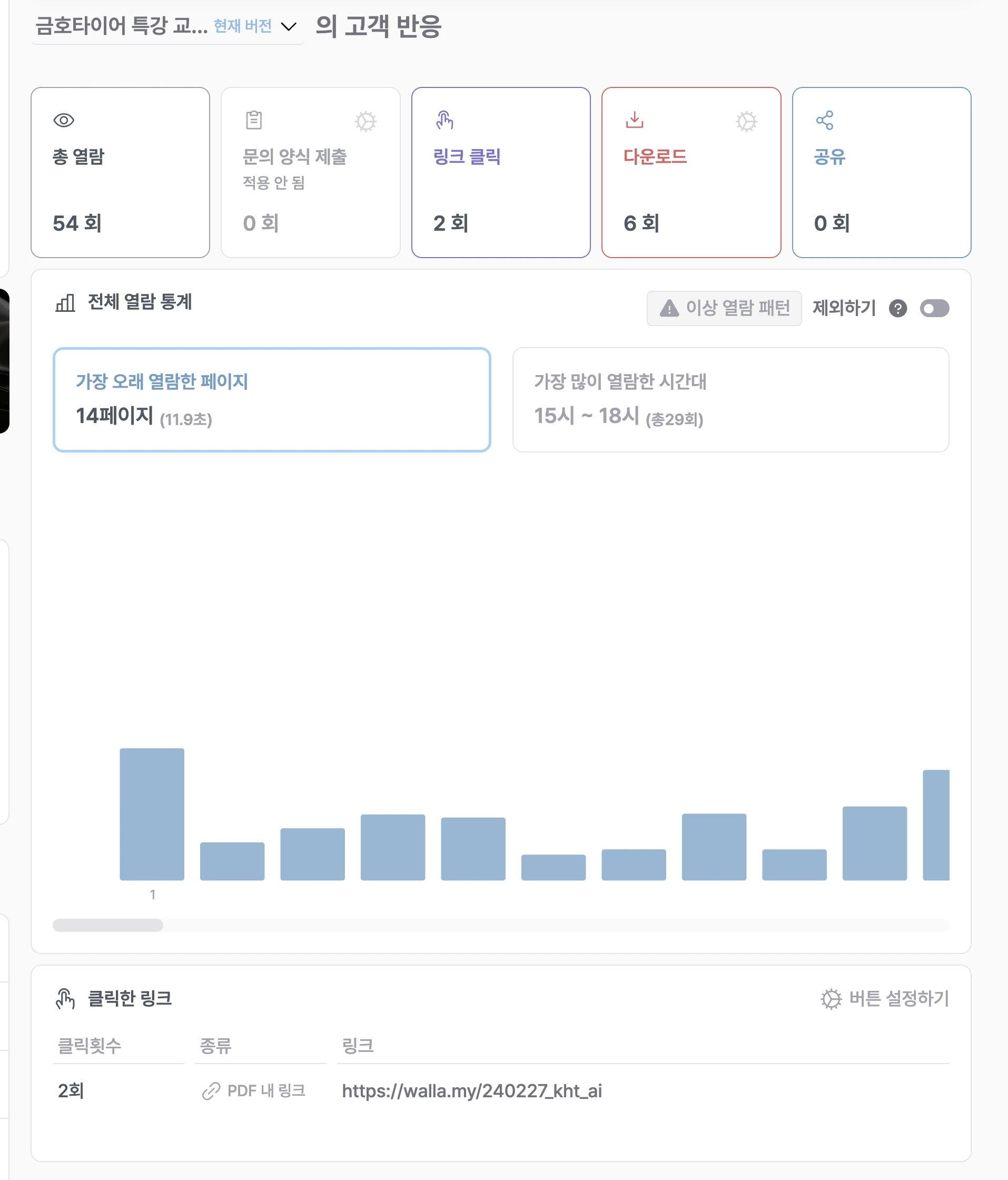This screenshot has width=1008, height=1180.
Task: Open gear settings on 문의 양식 제출 card
Action: 365,121
